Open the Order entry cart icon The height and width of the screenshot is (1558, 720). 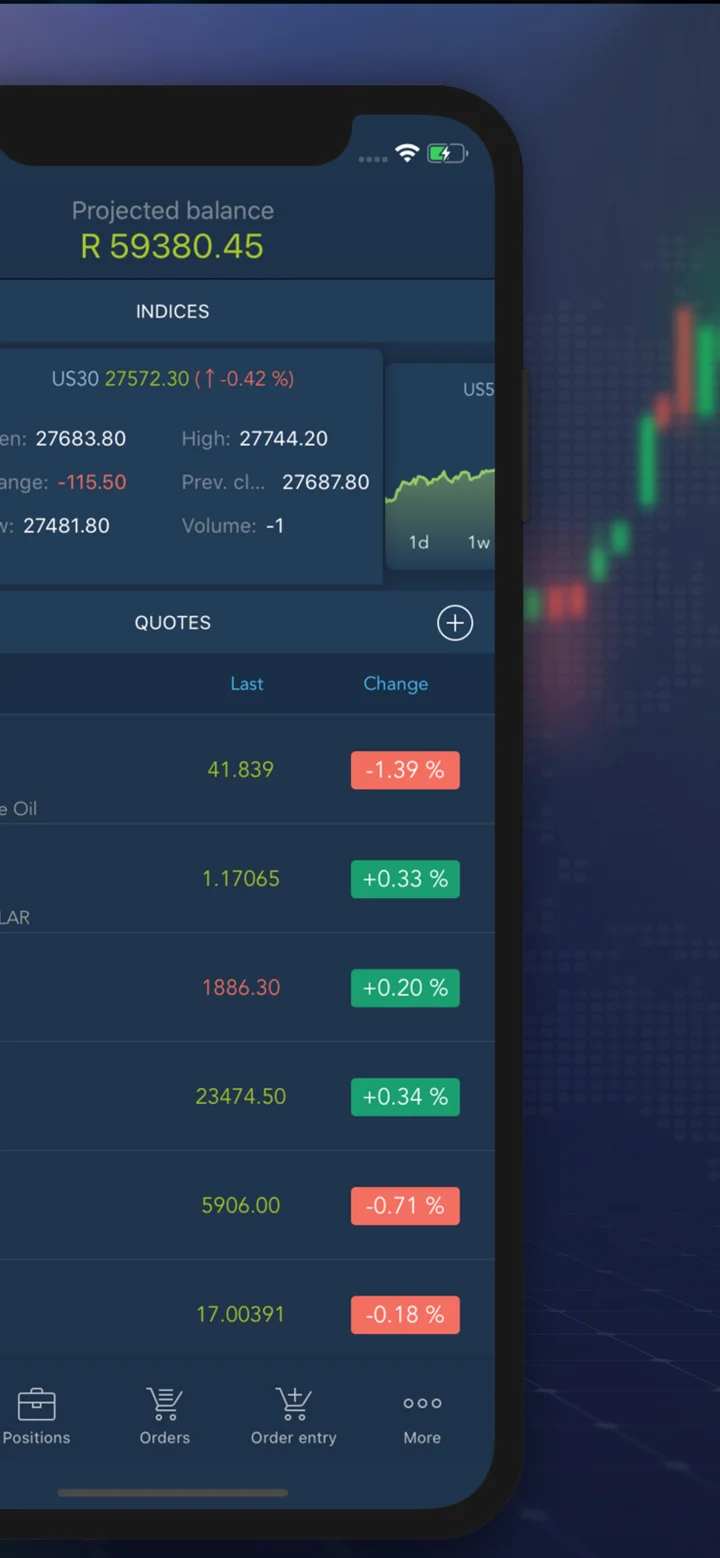(294, 1404)
